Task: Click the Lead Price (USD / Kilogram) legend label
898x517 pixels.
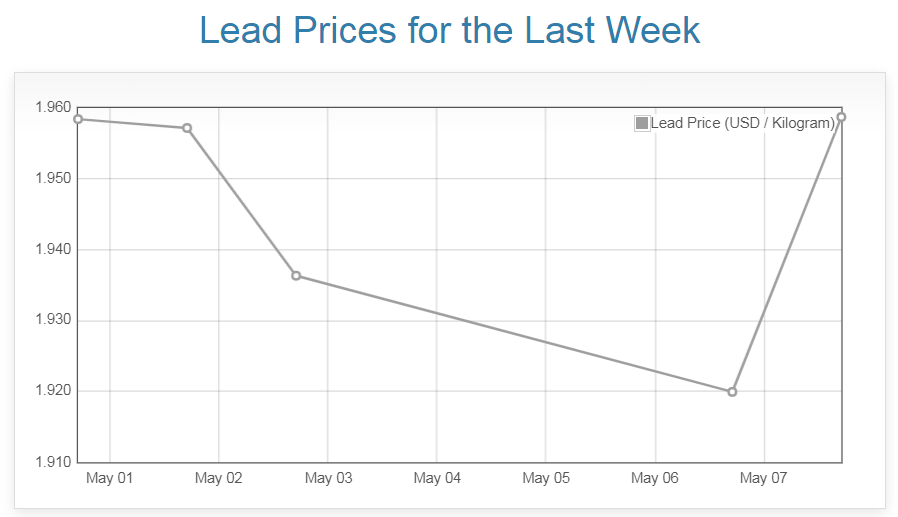Action: pos(742,123)
